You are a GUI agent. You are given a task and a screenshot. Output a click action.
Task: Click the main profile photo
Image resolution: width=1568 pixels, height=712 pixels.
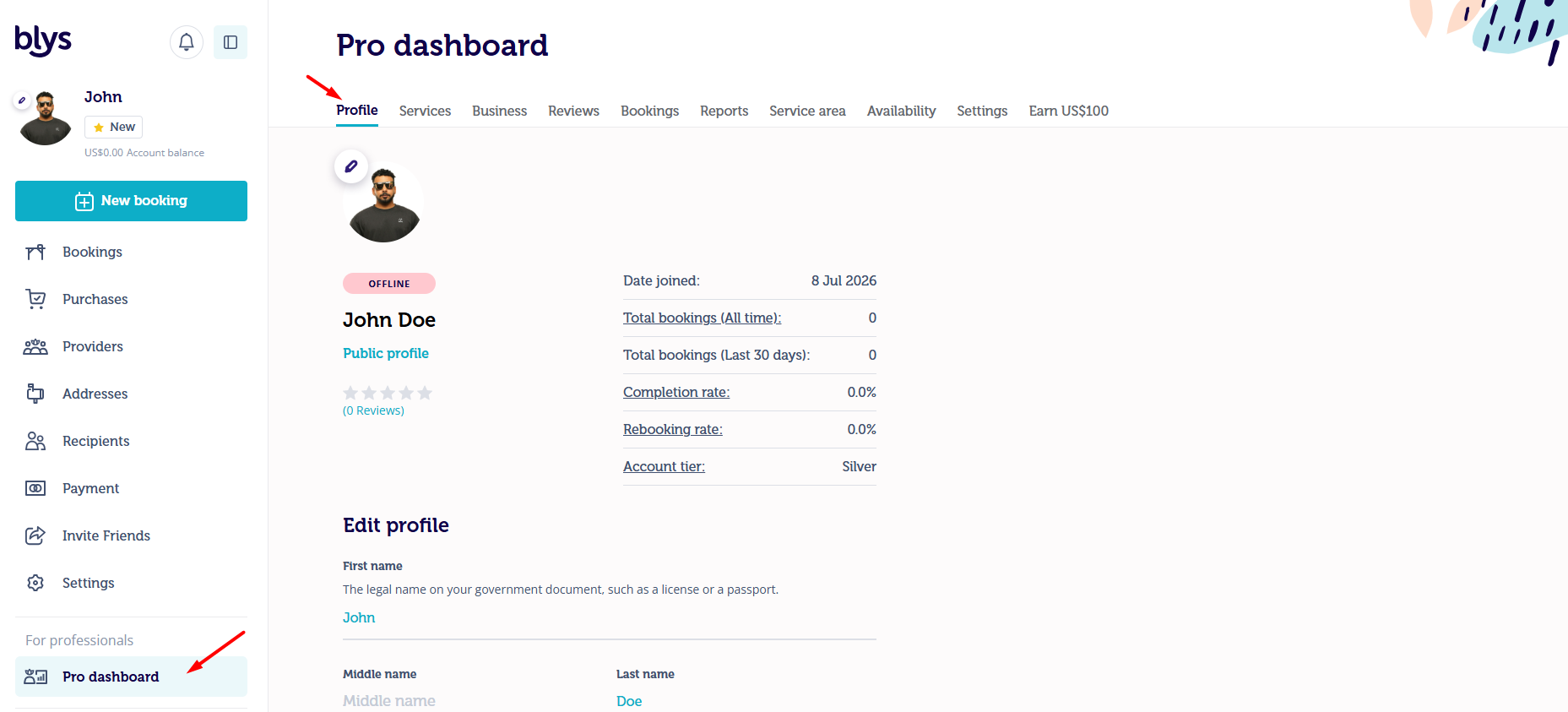tap(384, 203)
